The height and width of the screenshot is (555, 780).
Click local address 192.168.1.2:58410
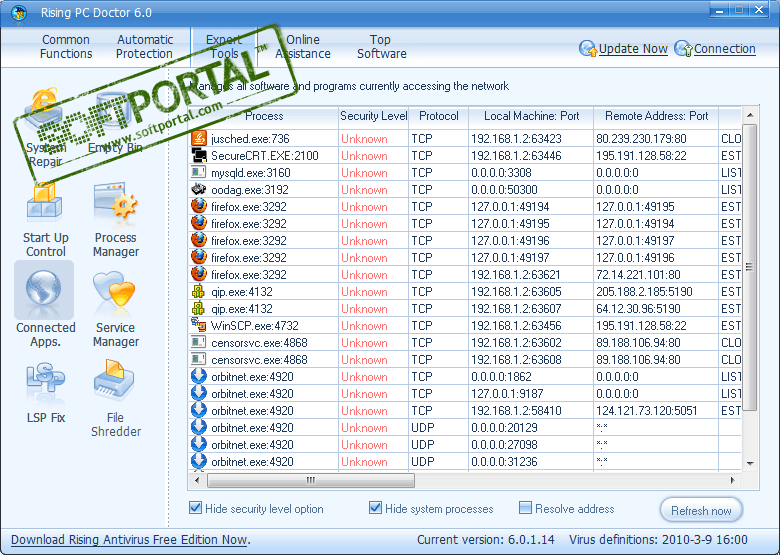pyautogui.click(x=516, y=411)
